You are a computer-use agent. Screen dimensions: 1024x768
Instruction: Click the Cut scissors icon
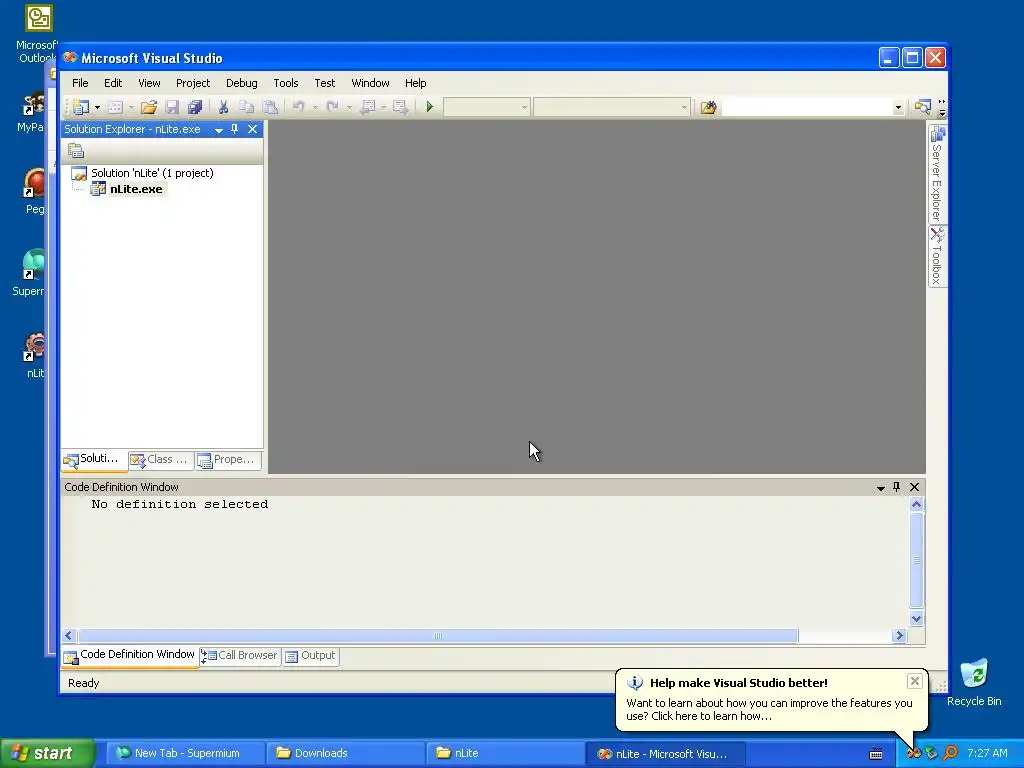tap(223, 107)
